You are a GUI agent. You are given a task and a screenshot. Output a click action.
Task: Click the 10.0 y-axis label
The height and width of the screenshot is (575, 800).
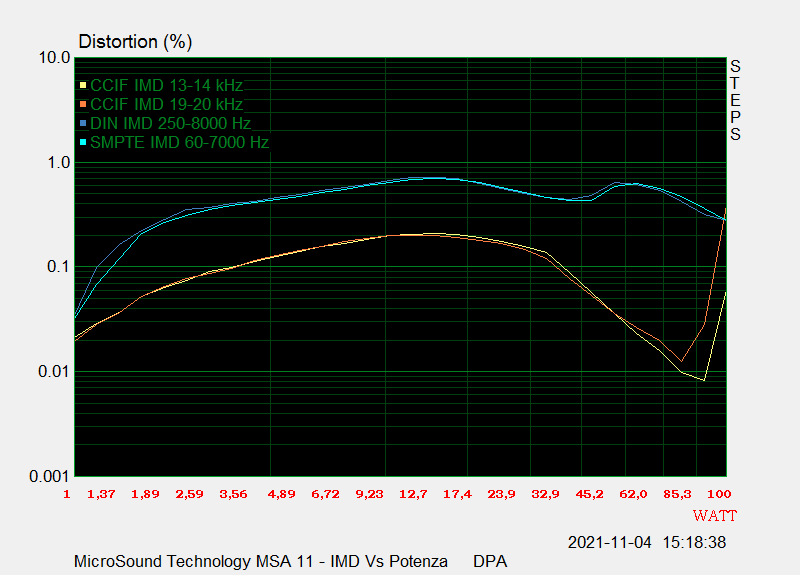55,58
